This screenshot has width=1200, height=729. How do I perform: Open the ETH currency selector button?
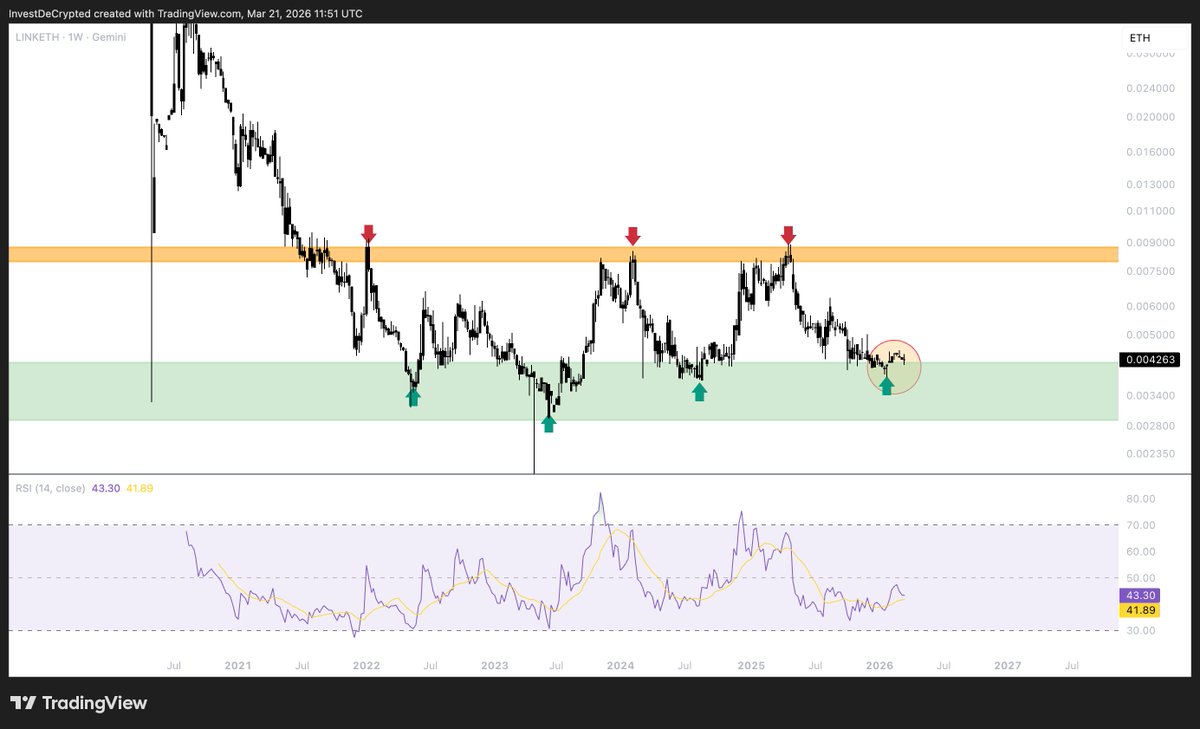[1139, 38]
